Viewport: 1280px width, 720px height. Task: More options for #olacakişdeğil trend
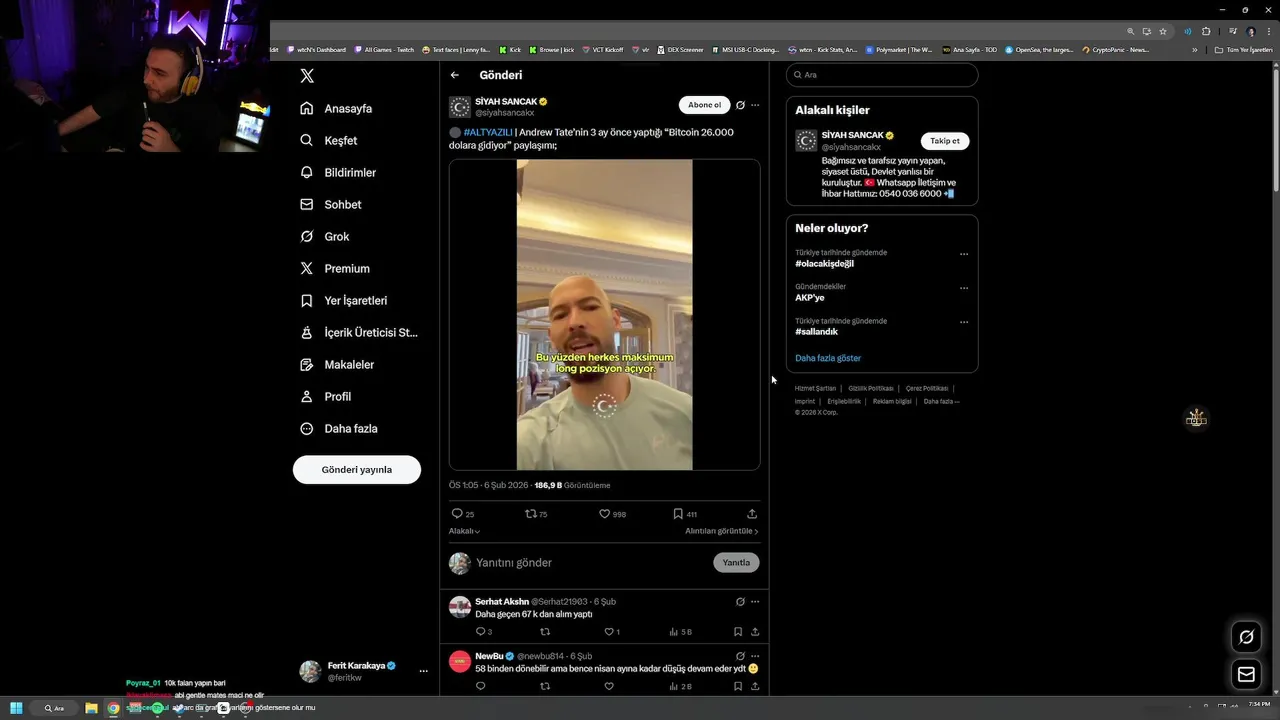[964, 254]
